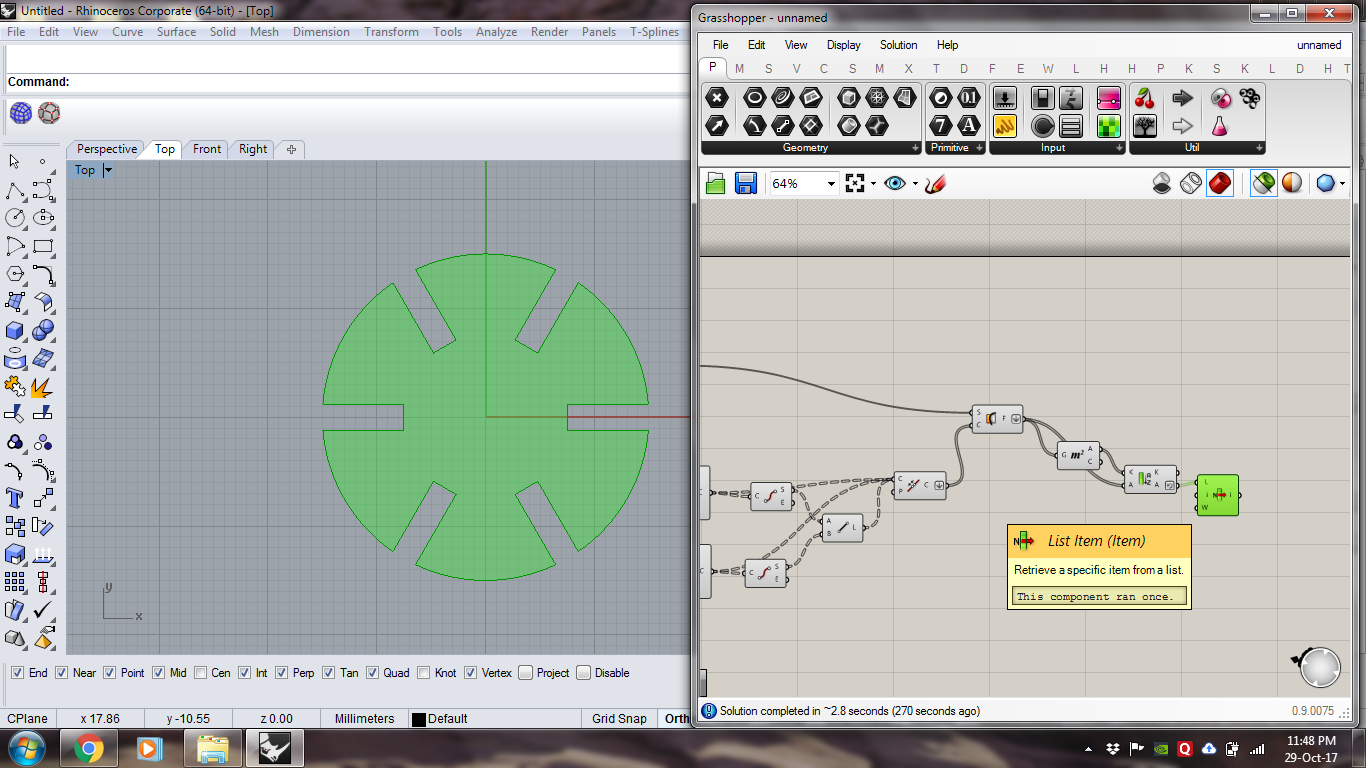Click Rhino box solid tool
The image size is (1366, 768).
click(14, 329)
